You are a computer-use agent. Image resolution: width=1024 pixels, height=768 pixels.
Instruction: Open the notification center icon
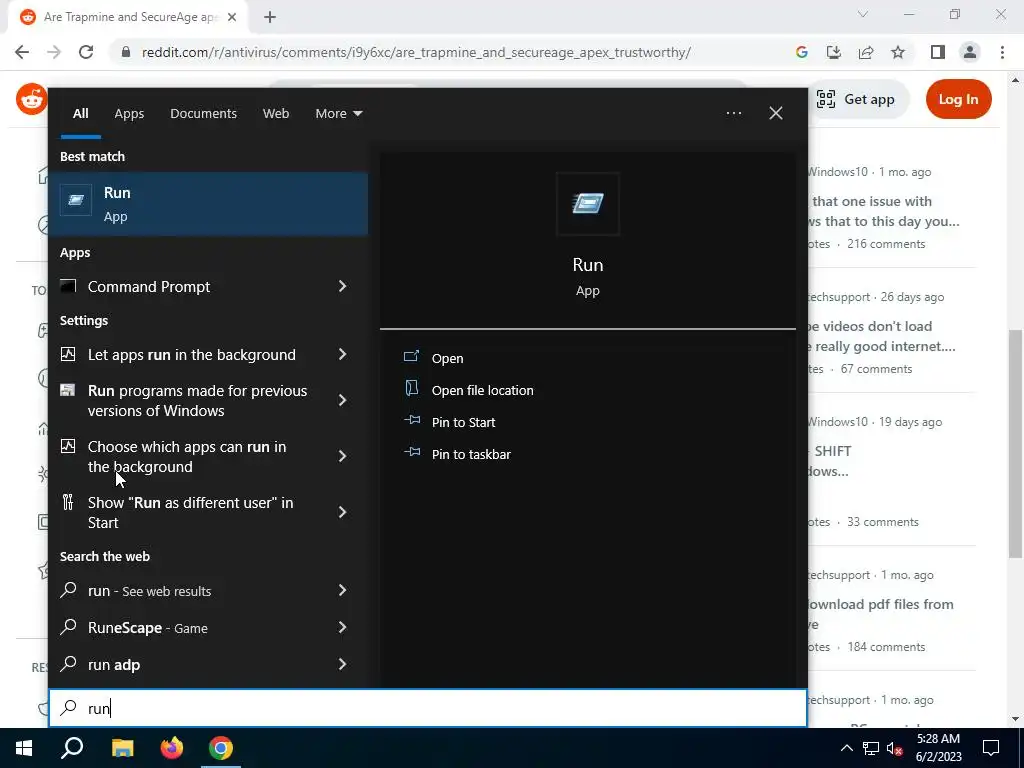click(991, 748)
